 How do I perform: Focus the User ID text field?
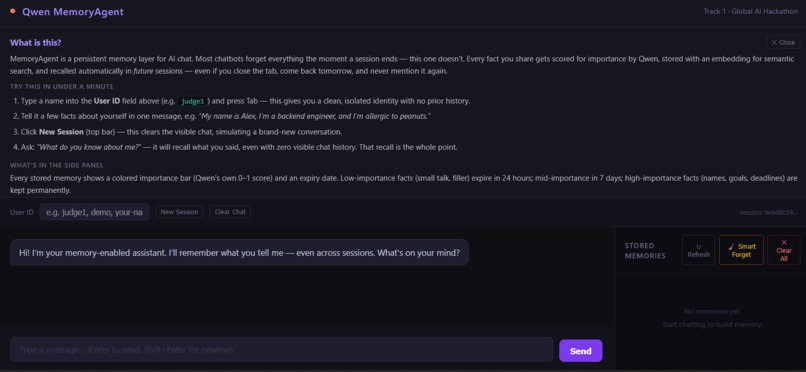[94, 212]
